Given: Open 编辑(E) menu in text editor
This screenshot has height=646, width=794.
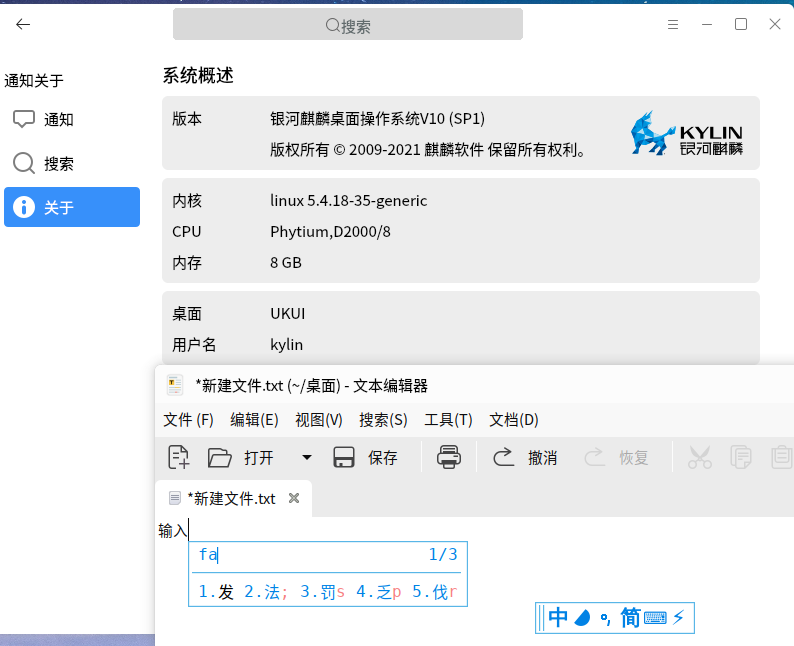Looking at the screenshot, I should tap(254, 420).
